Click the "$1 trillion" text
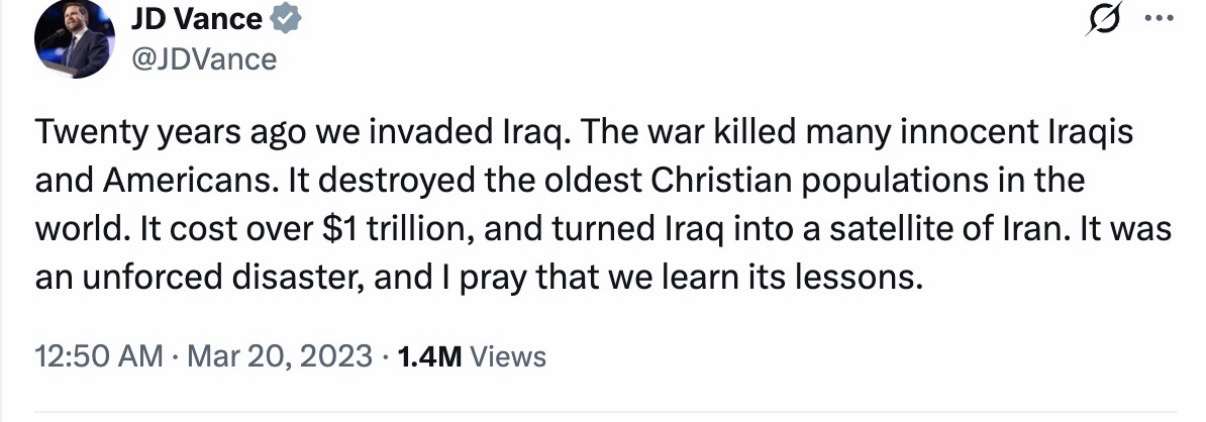This screenshot has width=1206, height=422. [x=391, y=230]
